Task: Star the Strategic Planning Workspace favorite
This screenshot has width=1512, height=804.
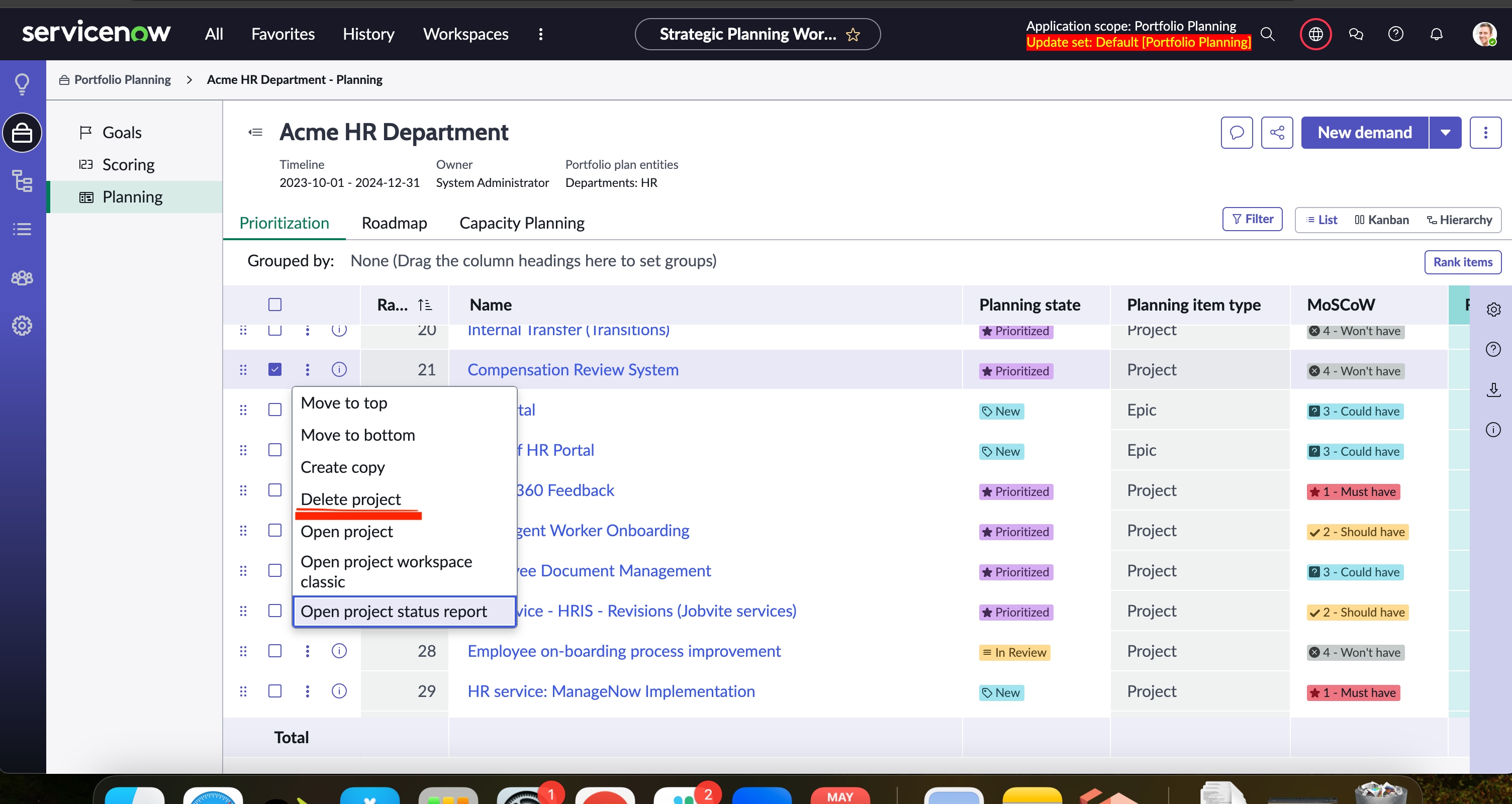Action: point(853,35)
